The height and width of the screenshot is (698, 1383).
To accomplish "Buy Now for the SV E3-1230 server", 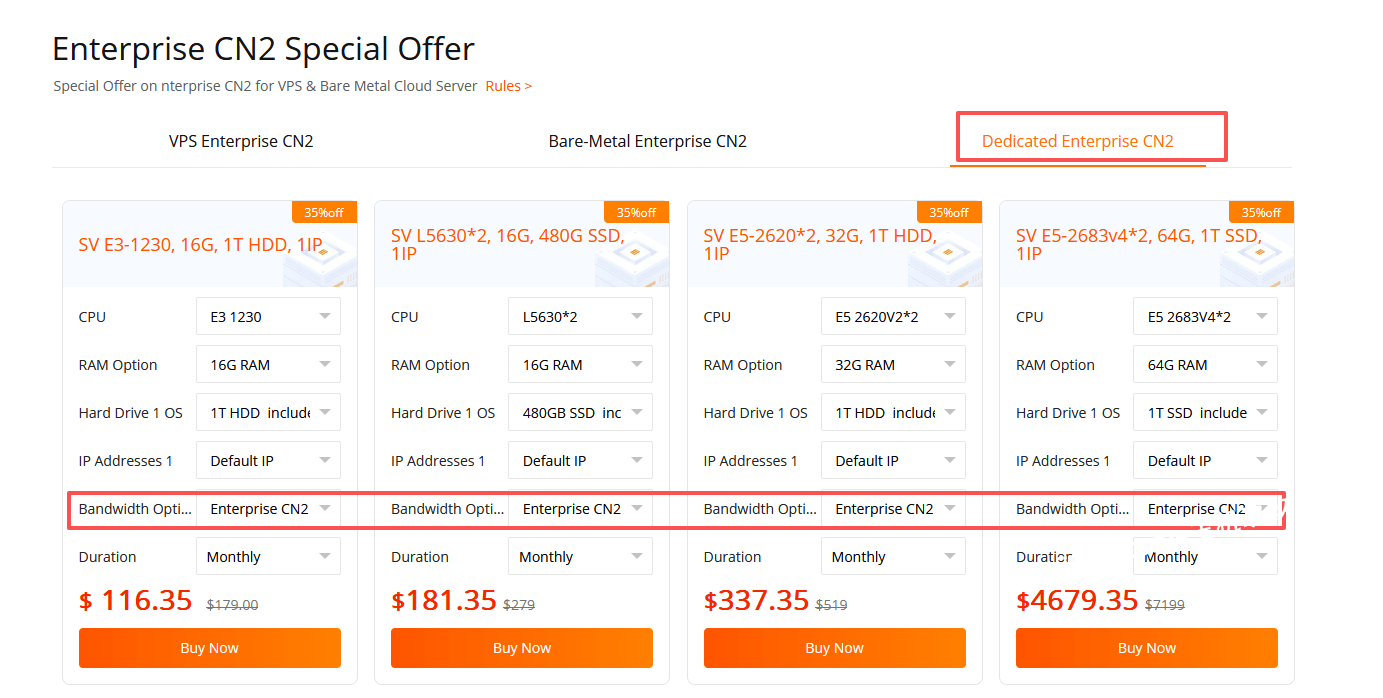I will pos(209,648).
